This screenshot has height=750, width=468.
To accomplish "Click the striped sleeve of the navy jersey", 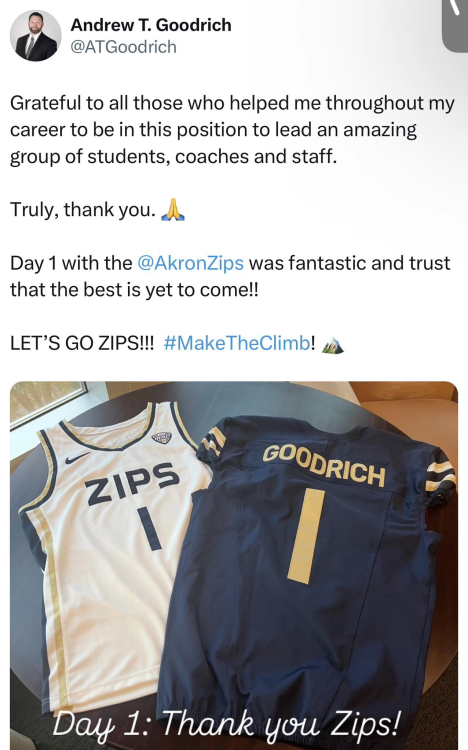I will coord(440,474).
